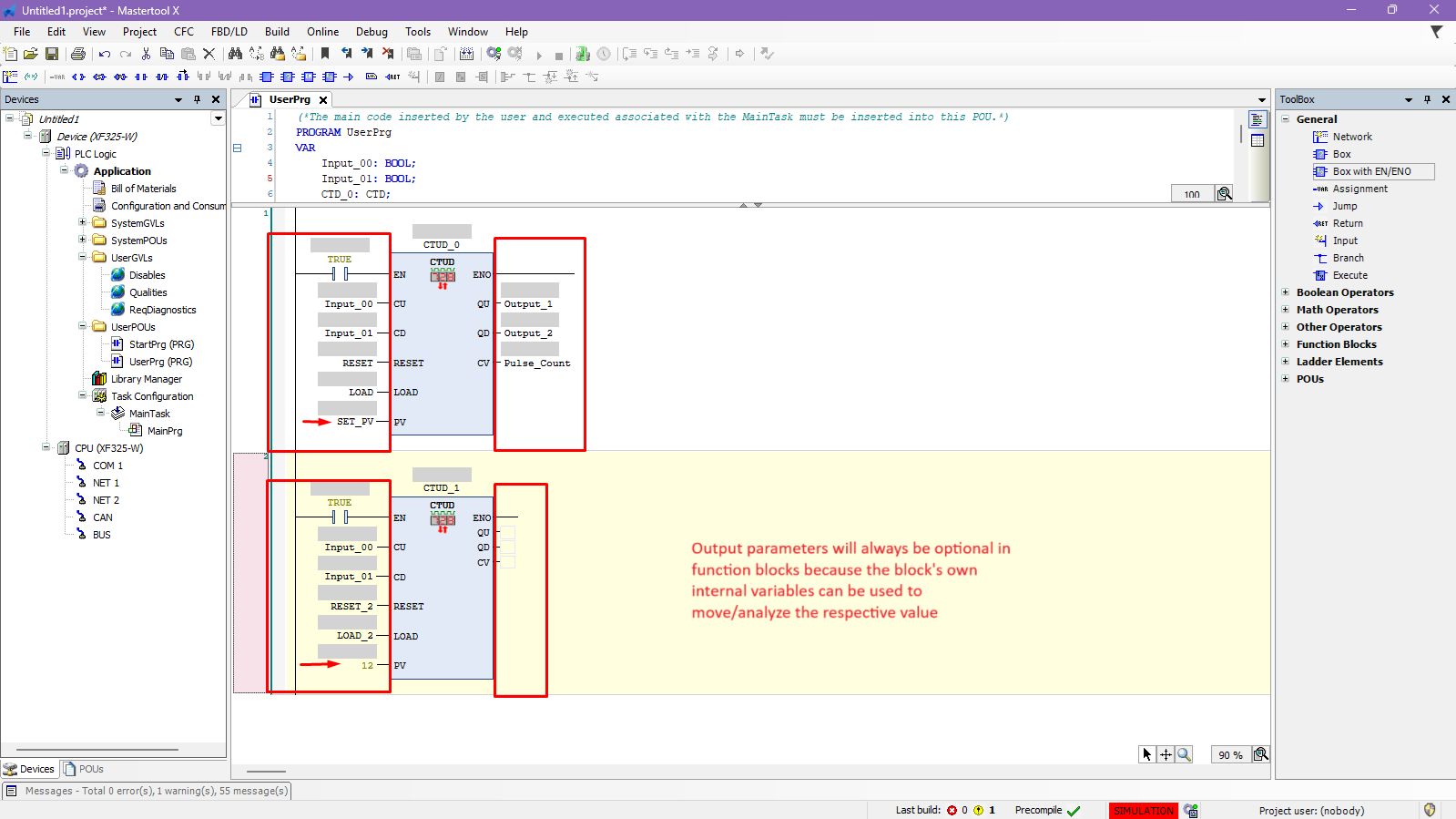Toggle pin on the Devices panel
The width and height of the screenshot is (1456, 819).
coord(197,99)
